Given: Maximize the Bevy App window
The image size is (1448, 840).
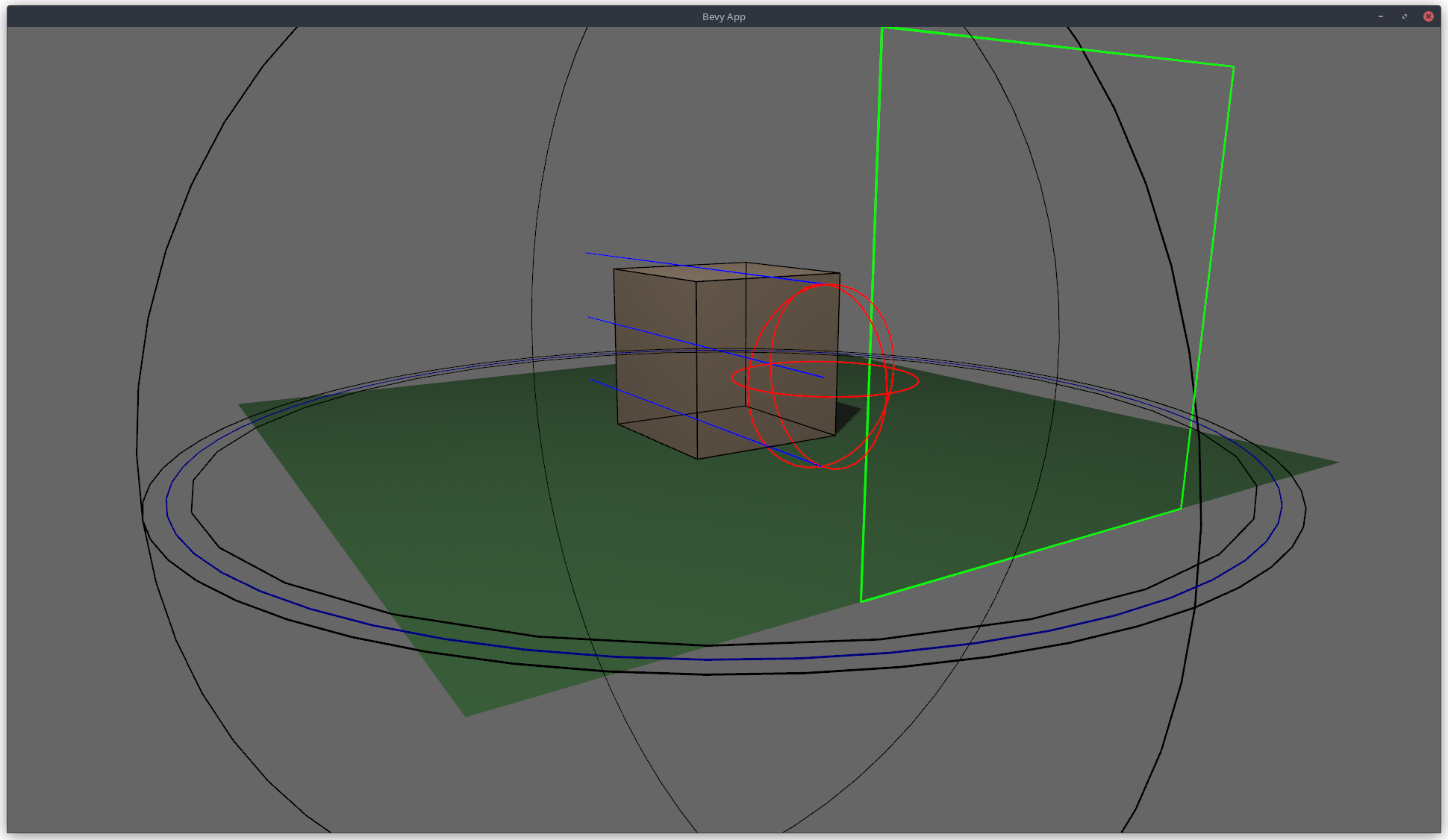Looking at the screenshot, I should [x=1405, y=16].
